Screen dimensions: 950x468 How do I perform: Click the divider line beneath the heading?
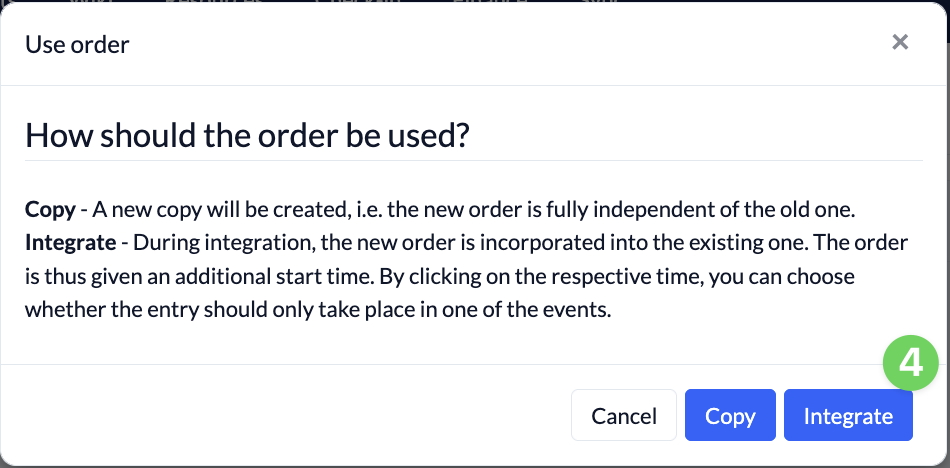pyautogui.click(x=474, y=161)
